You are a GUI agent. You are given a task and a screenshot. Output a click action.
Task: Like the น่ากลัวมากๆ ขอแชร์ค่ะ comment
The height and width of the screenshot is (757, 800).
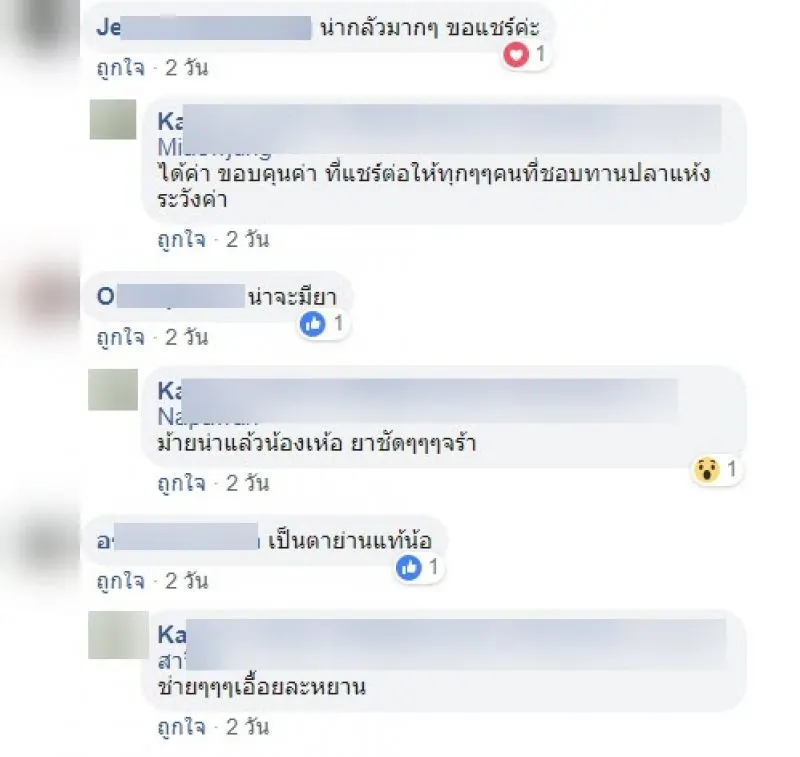click(121, 68)
